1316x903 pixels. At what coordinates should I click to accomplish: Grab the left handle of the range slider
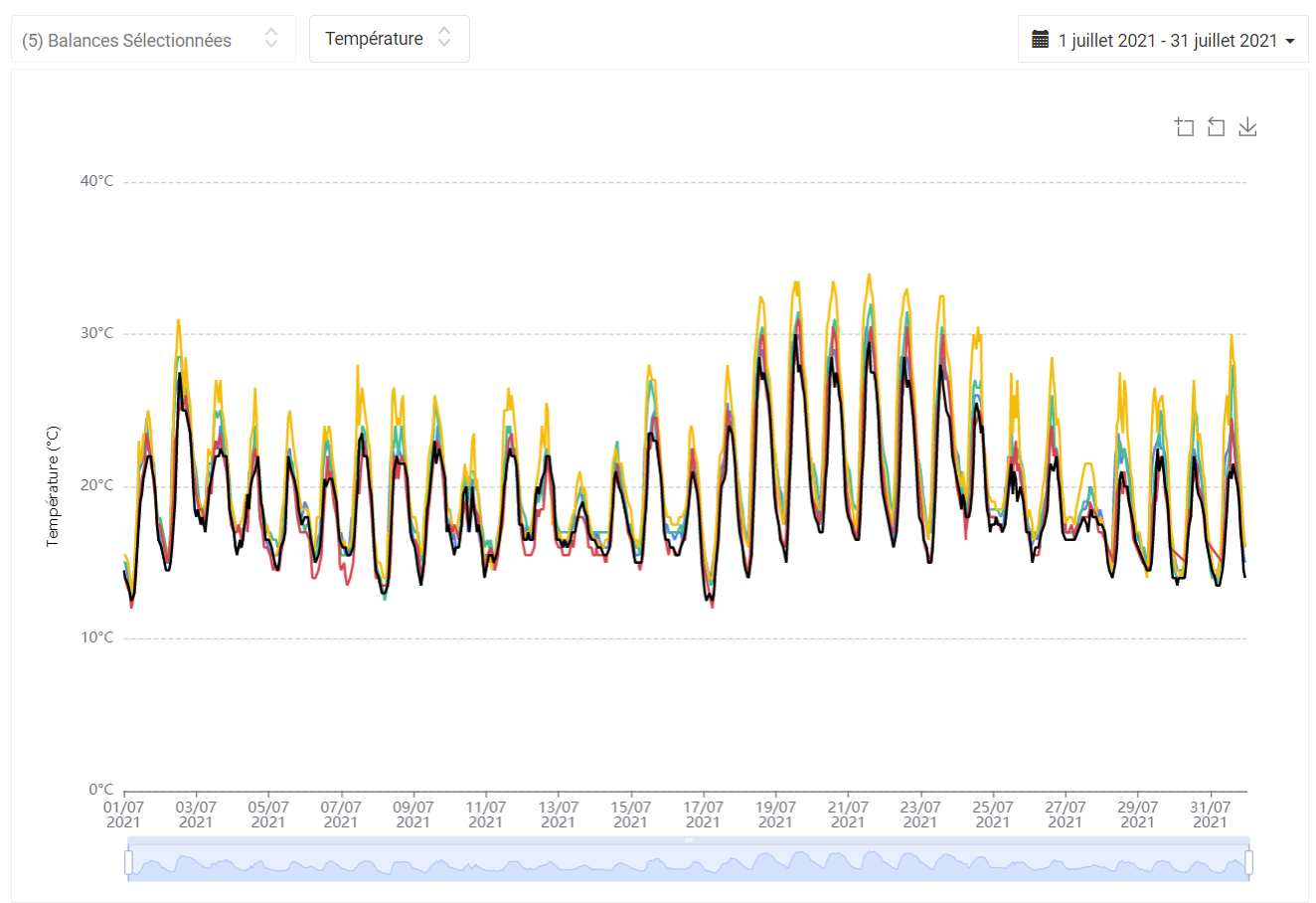point(129,862)
